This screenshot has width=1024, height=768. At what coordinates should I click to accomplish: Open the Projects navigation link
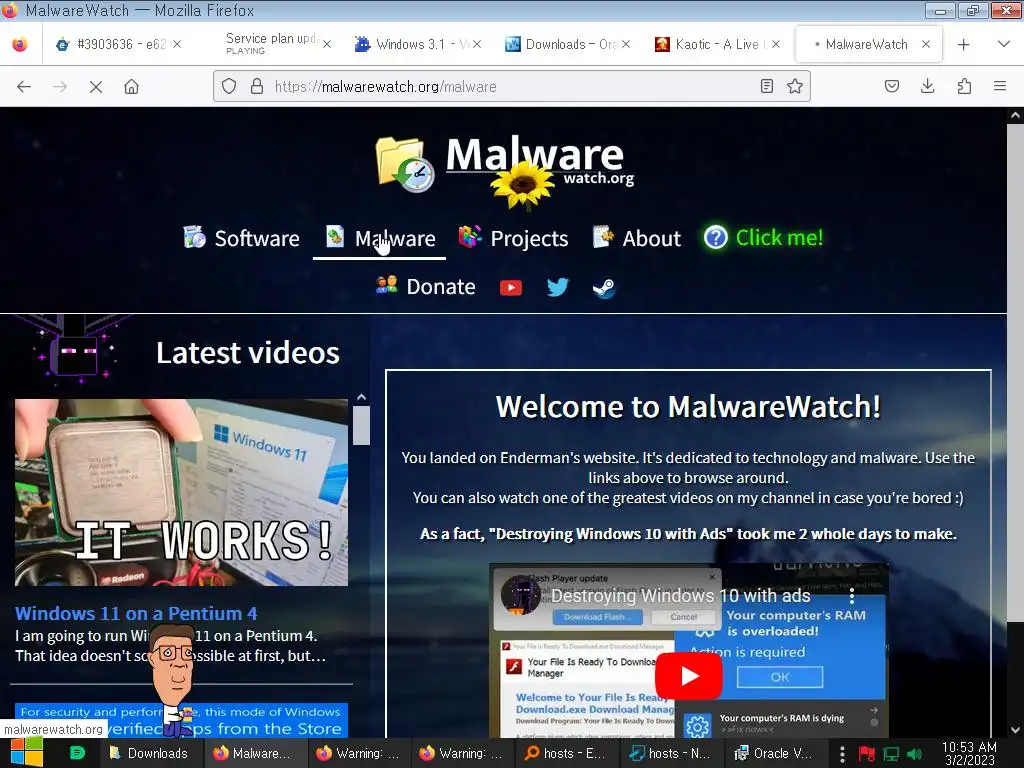pyautogui.click(x=513, y=238)
